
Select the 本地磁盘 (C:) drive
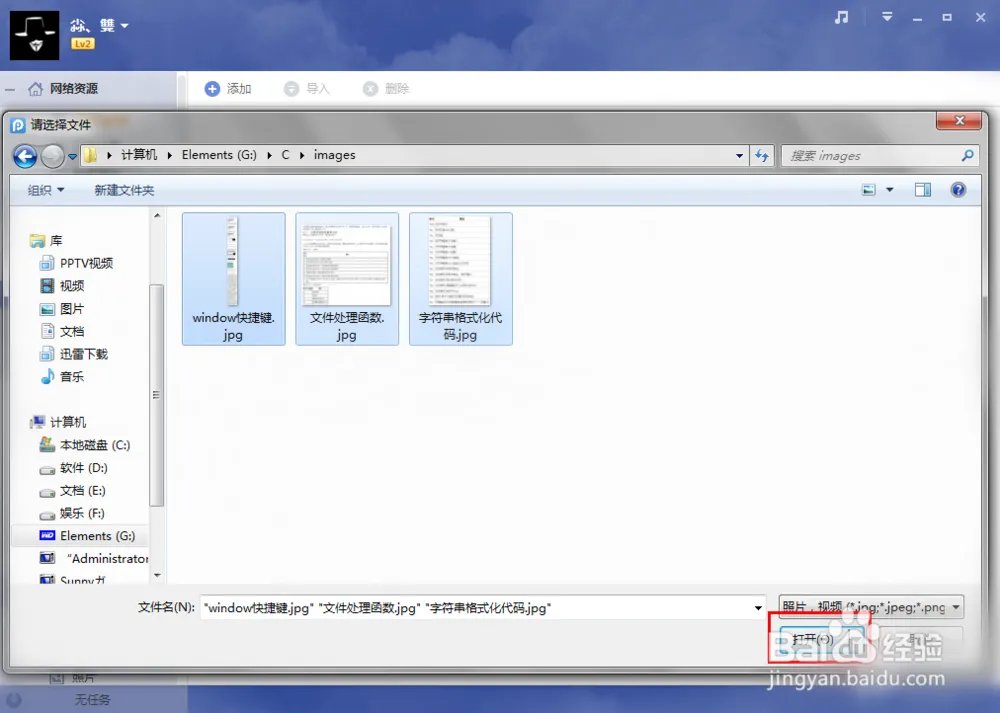94,445
